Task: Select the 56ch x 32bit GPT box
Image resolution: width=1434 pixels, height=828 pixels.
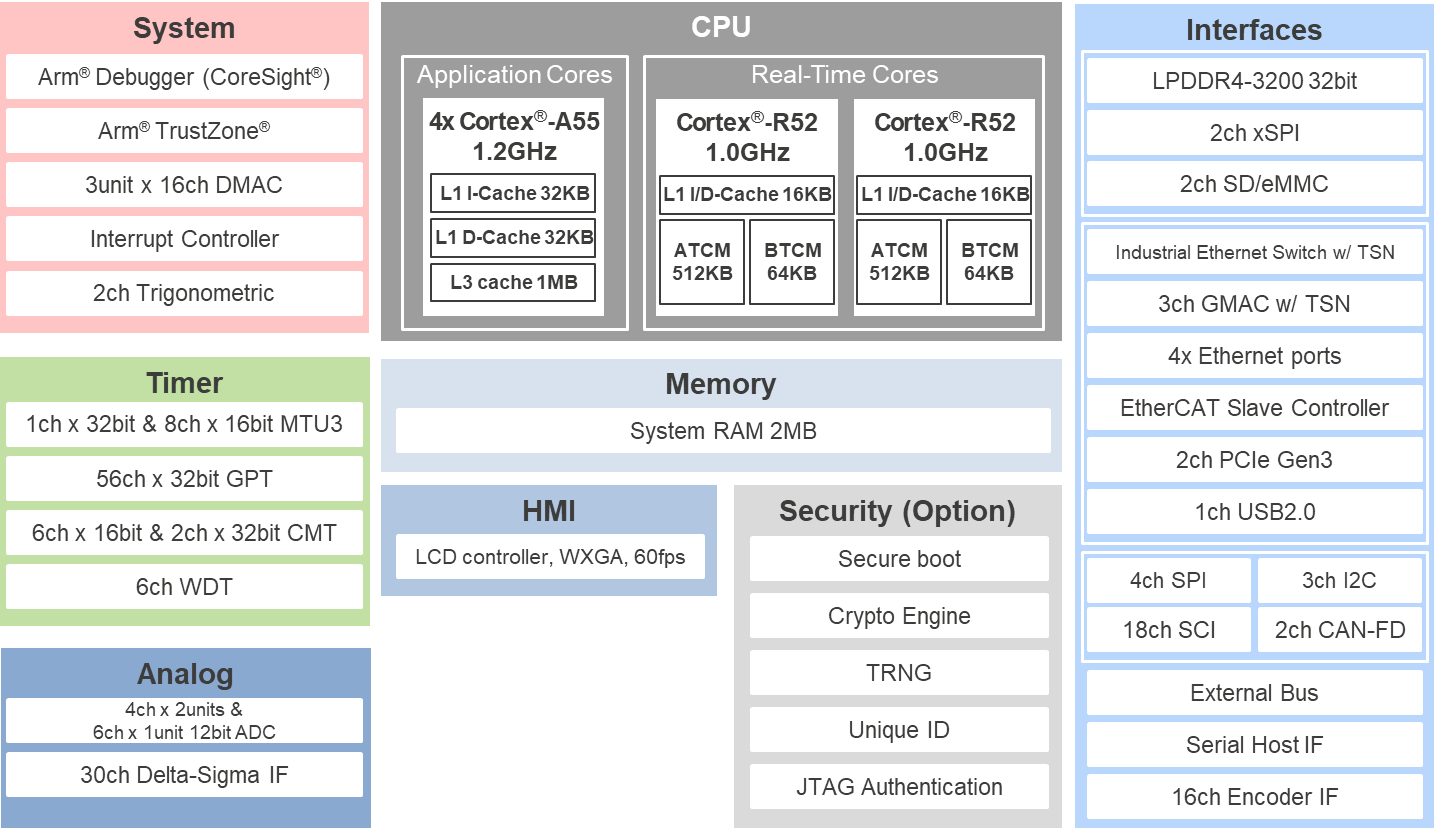Action: 184,479
